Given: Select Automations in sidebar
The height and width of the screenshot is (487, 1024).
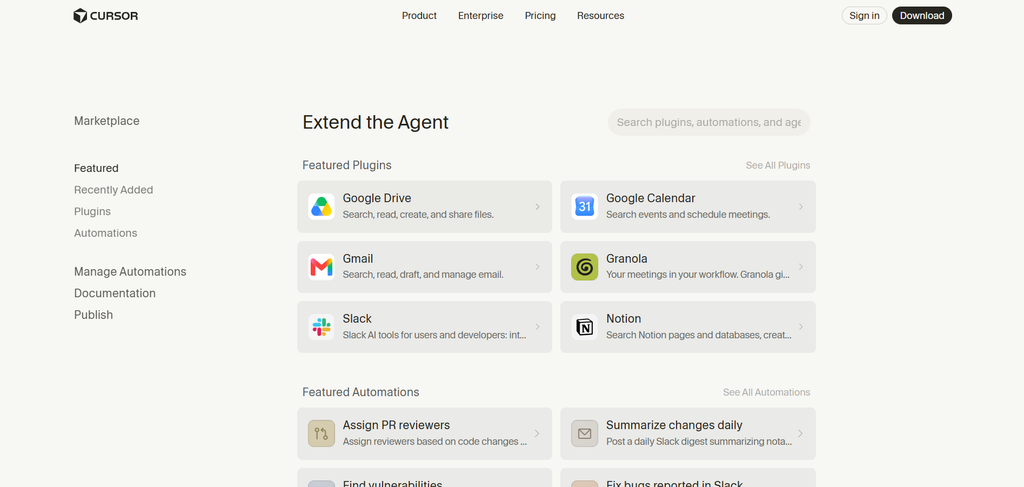Looking at the screenshot, I should (x=105, y=233).
